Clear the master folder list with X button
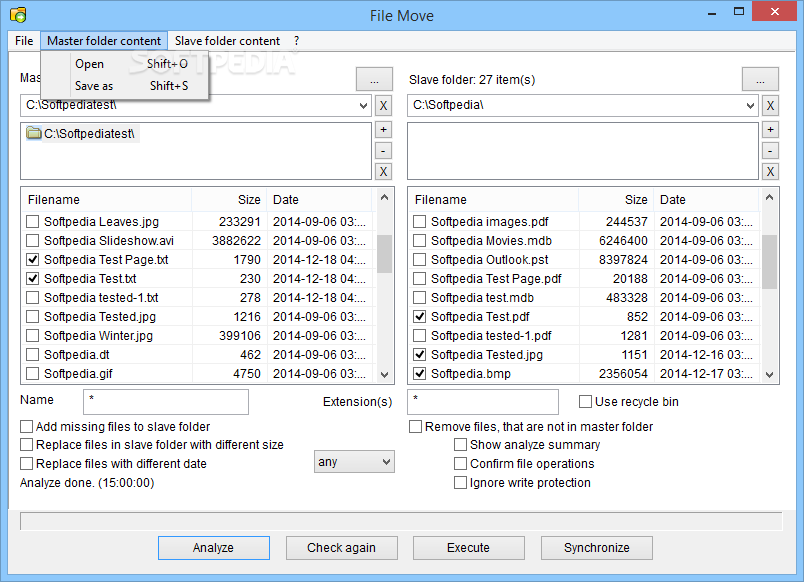This screenshot has height=582, width=804. coord(383,171)
